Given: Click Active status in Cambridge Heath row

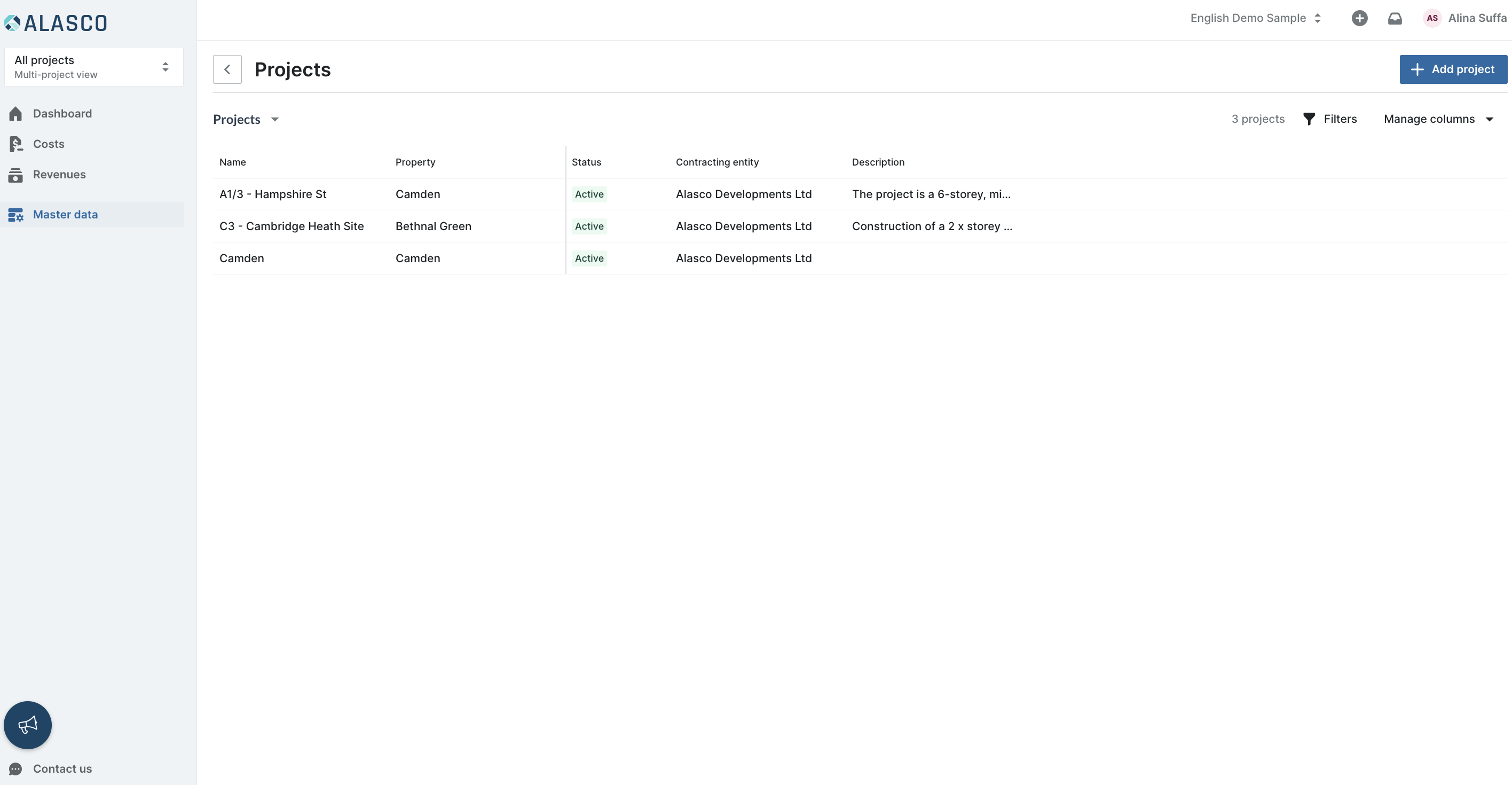Looking at the screenshot, I should click(589, 226).
